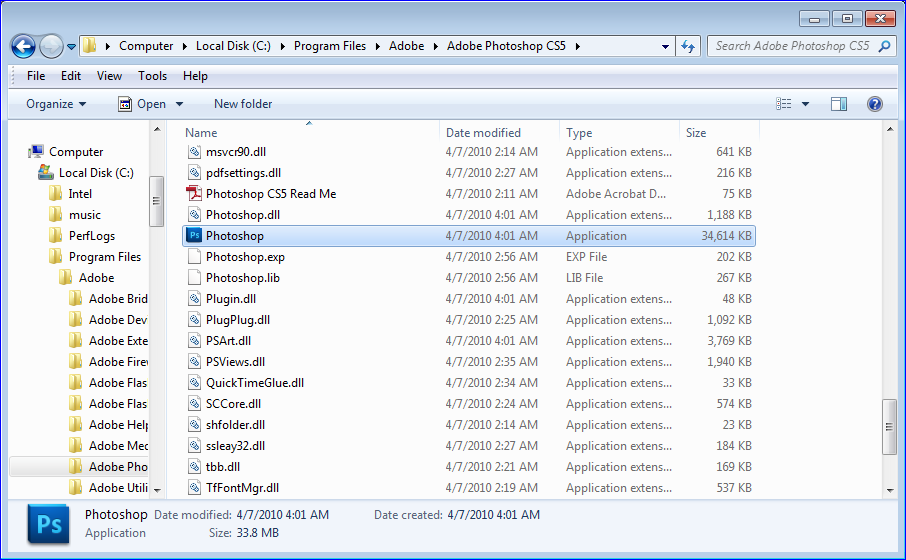This screenshot has width=906, height=560.
Task: Expand address bar history dropdown
Action: [x=665, y=46]
